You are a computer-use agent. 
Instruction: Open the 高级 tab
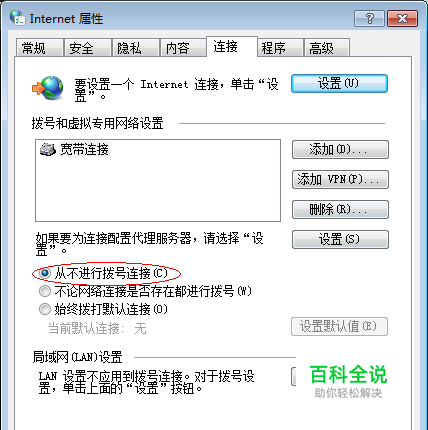point(327,48)
